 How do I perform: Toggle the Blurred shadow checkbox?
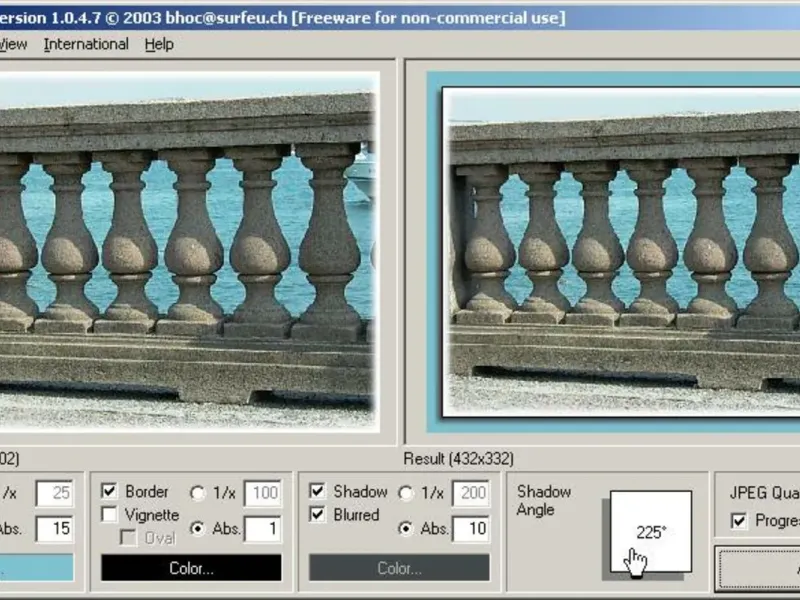[317, 514]
